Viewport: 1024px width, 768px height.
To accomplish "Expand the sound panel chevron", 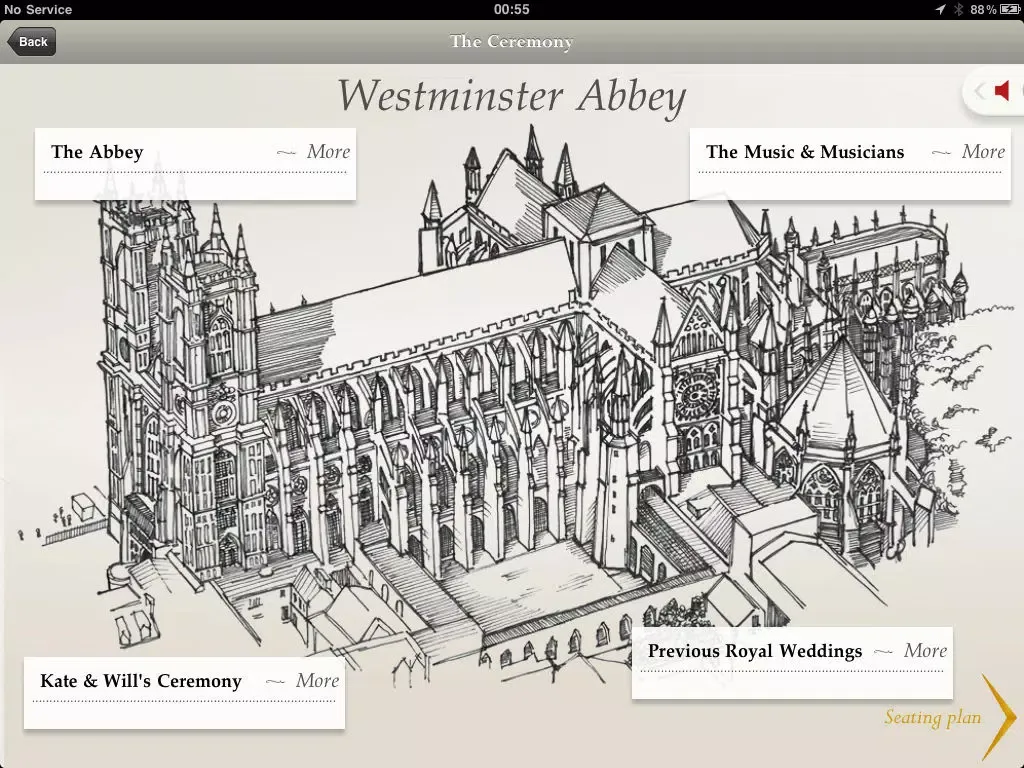I will point(979,91).
